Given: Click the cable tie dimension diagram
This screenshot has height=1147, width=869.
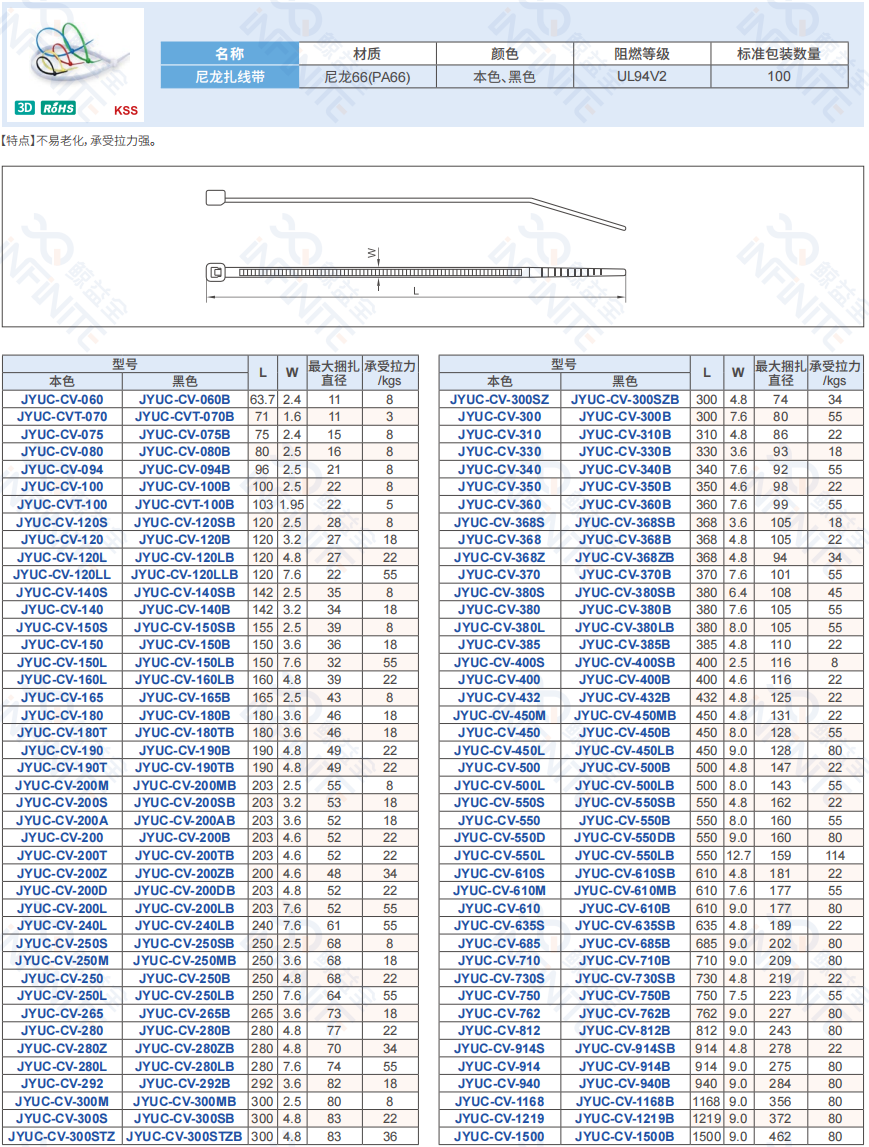Looking at the screenshot, I should click(417, 246).
